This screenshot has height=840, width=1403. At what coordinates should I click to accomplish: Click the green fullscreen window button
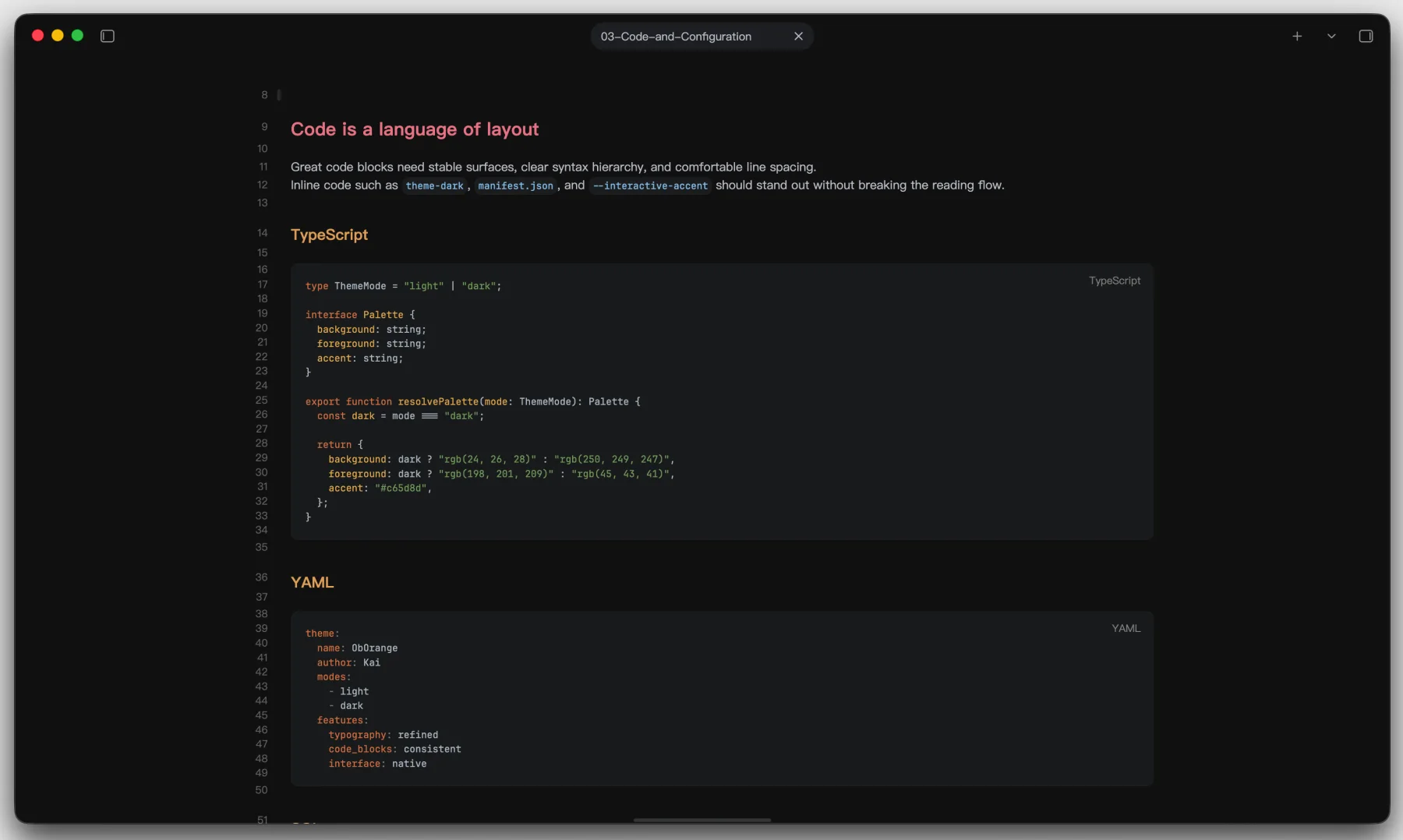pyautogui.click(x=77, y=36)
